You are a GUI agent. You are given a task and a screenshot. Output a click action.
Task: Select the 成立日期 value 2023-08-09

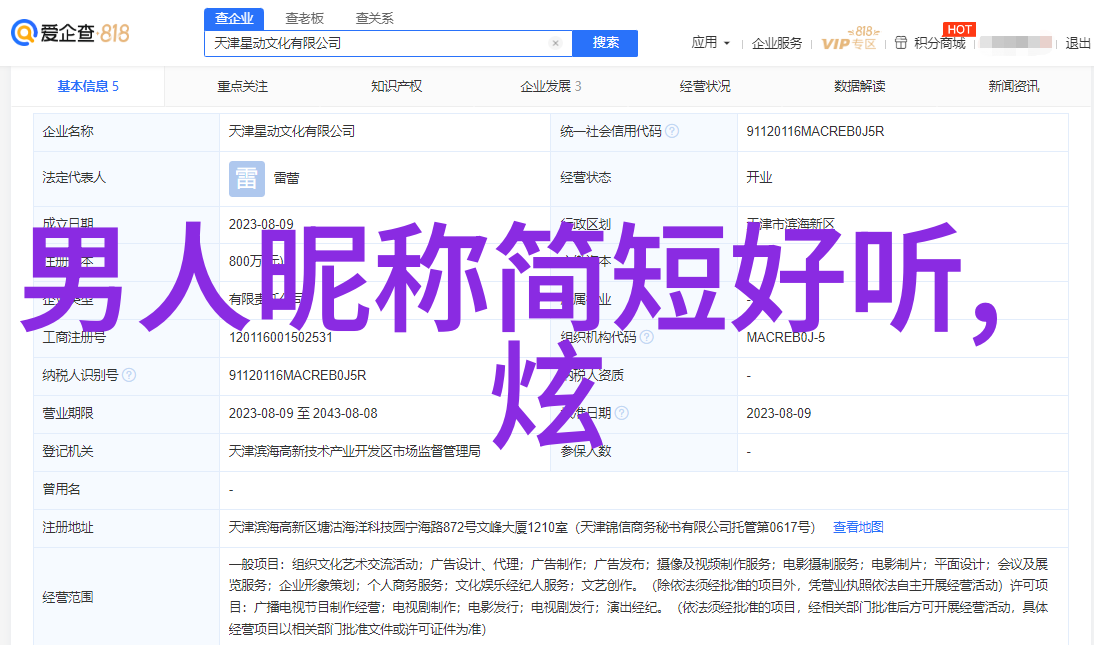pyautogui.click(x=261, y=225)
